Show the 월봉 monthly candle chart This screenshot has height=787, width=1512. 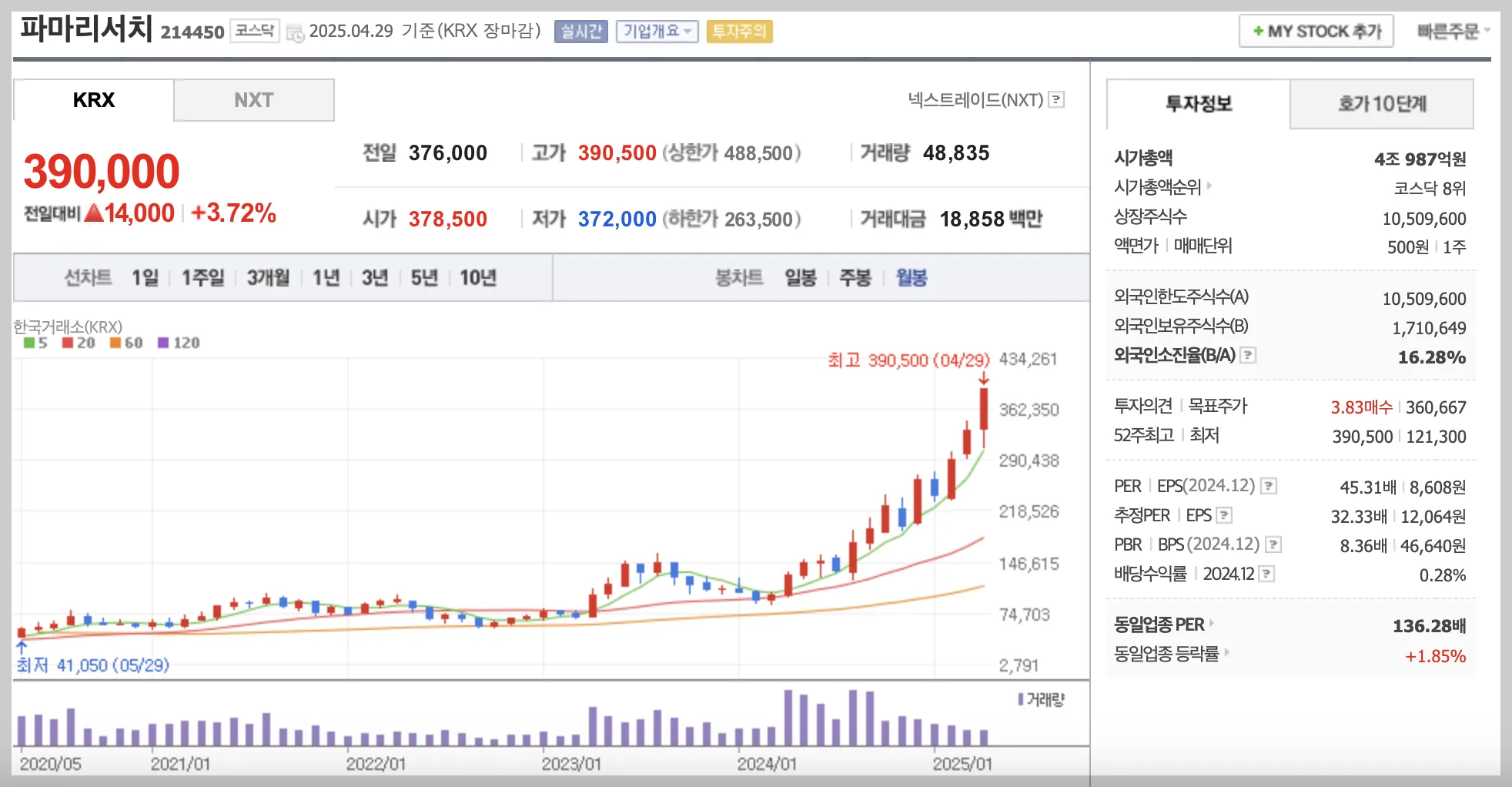coord(912,277)
